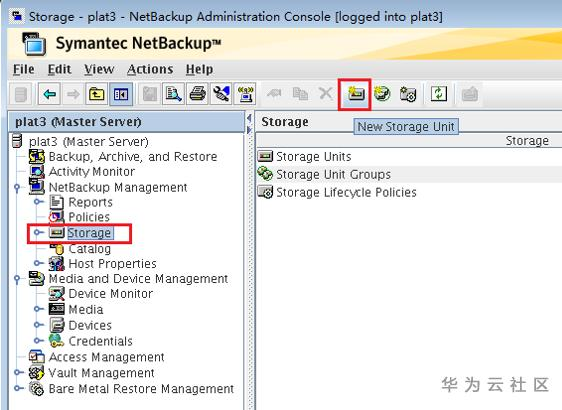Click the pane splitter collapse arrow

coord(249,118)
